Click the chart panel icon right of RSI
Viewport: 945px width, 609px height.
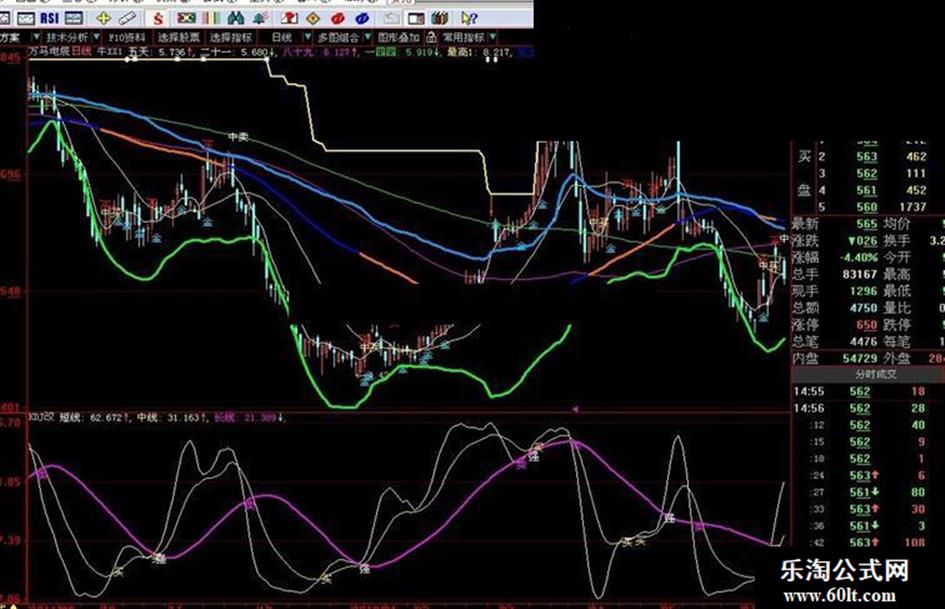point(74,18)
